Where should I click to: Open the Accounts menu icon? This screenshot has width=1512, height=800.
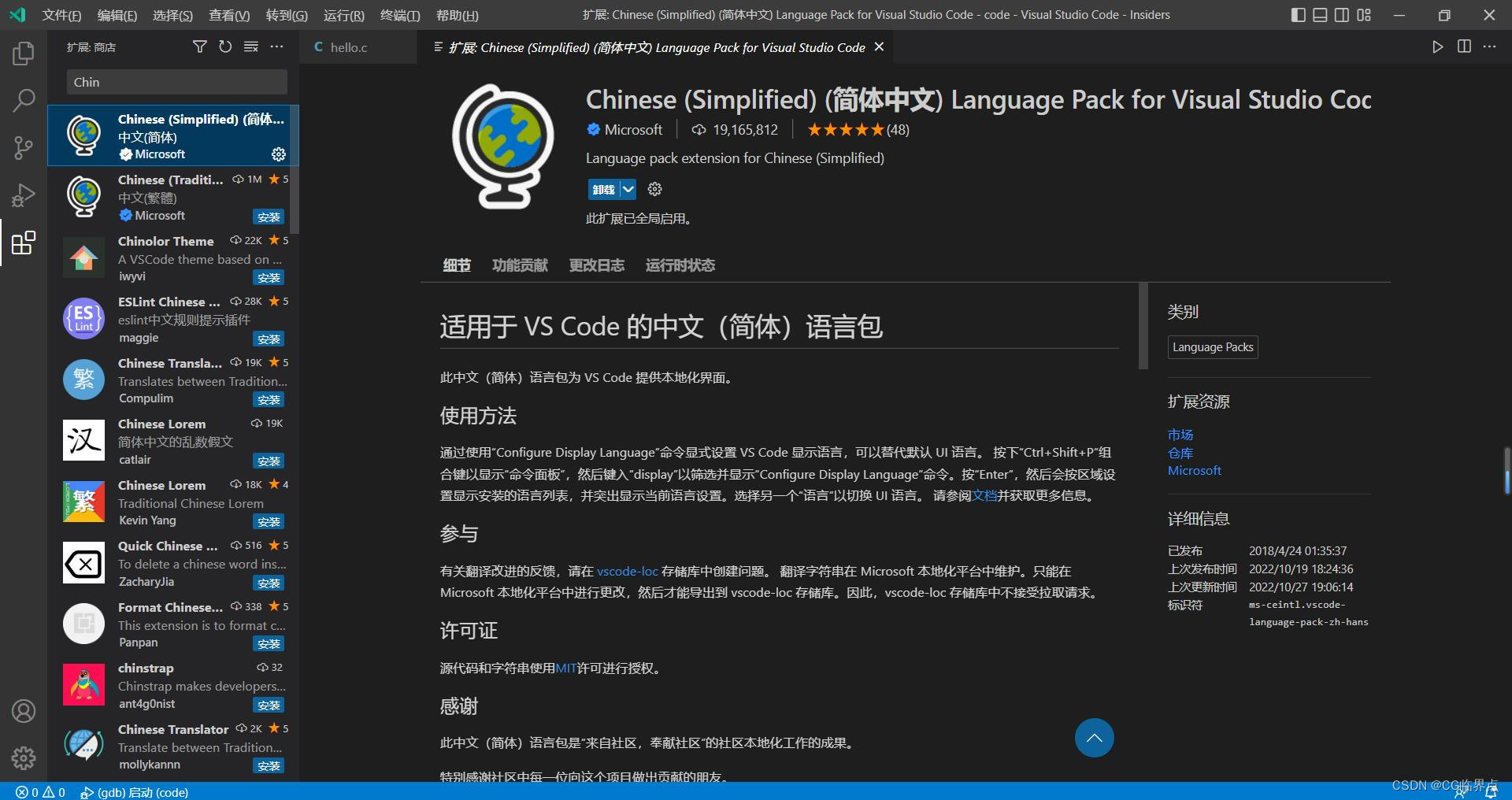[24, 711]
